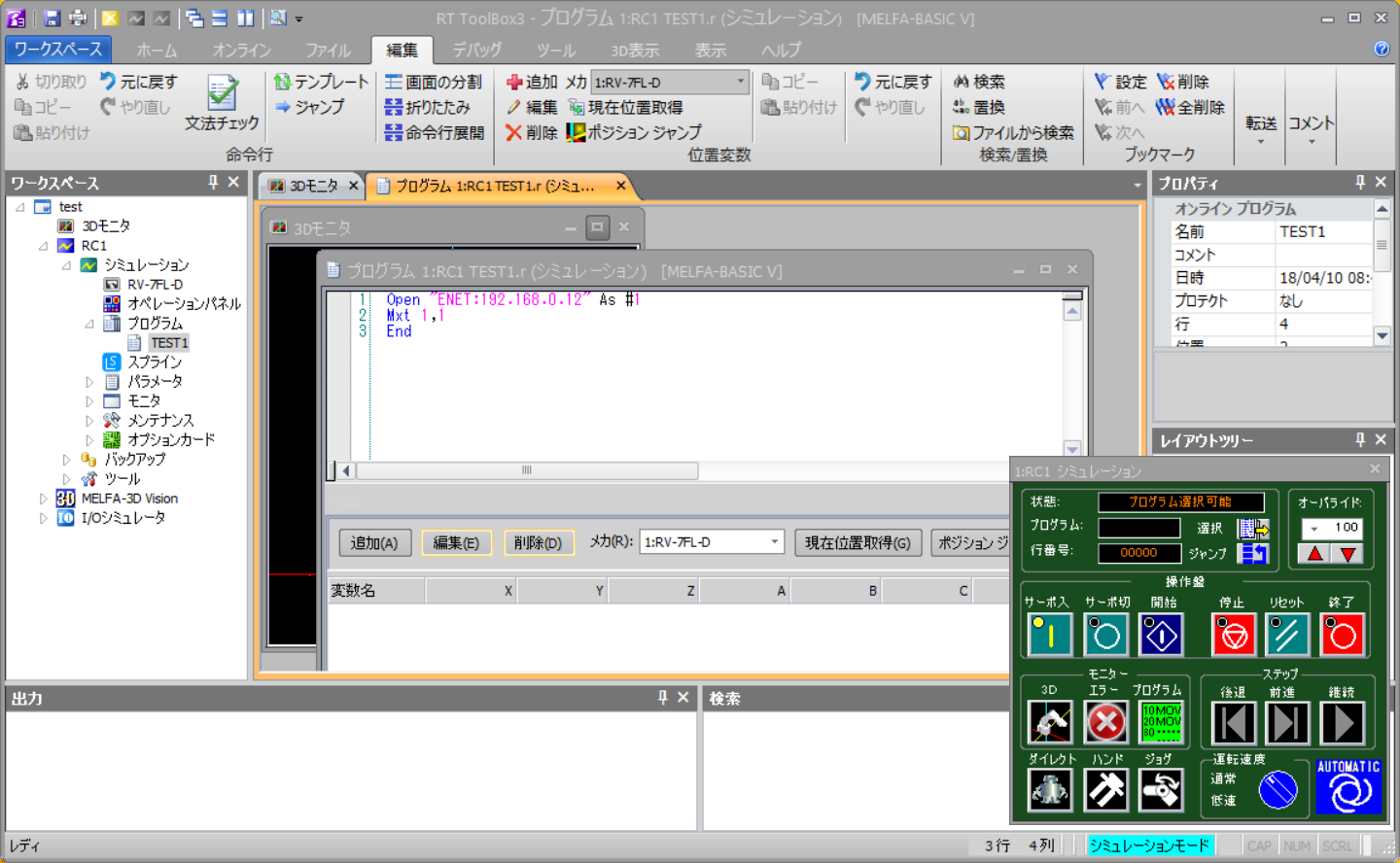Click the 追加(A) button
This screenshot has width=1400, height=863.
[x=374, y=543]
